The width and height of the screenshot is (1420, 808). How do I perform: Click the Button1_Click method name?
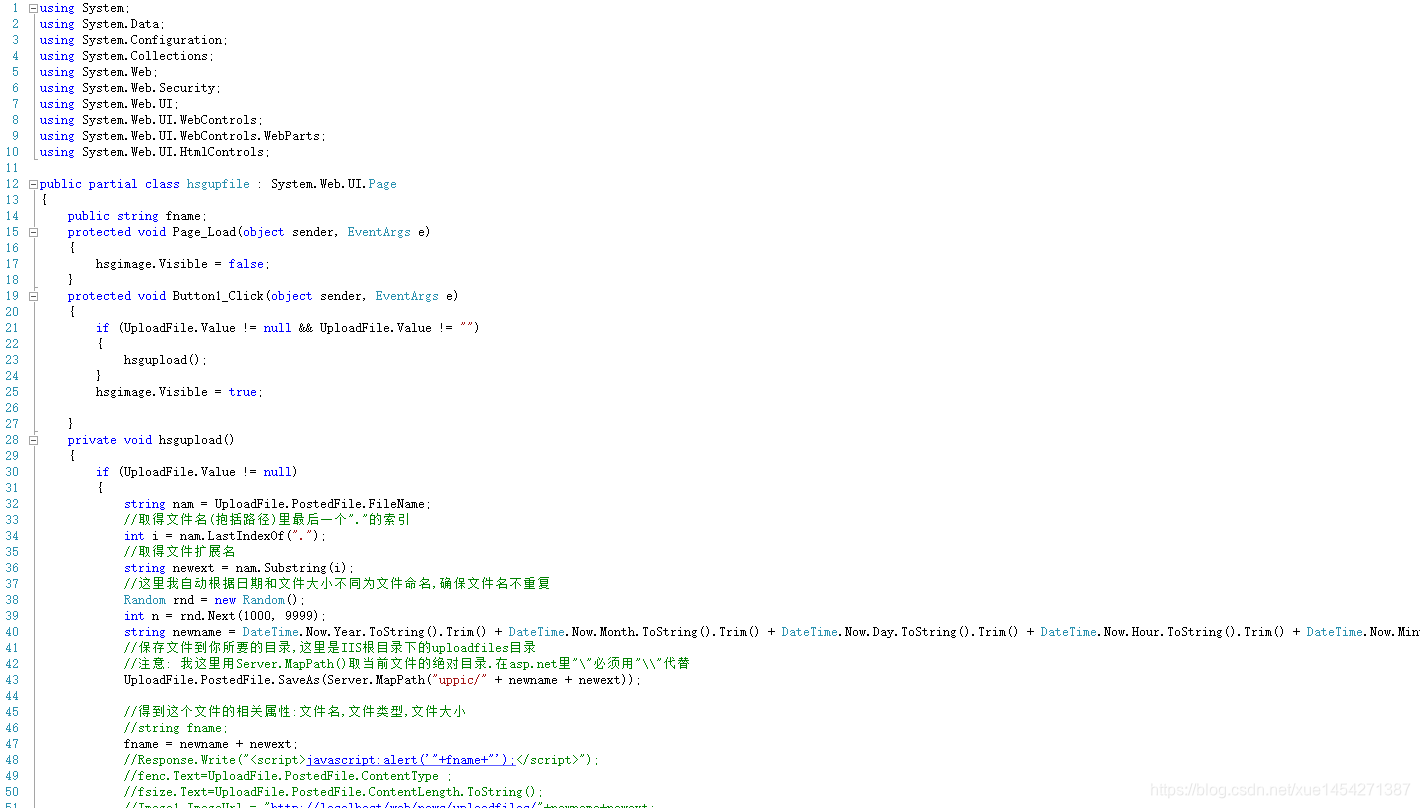point(218,296)
